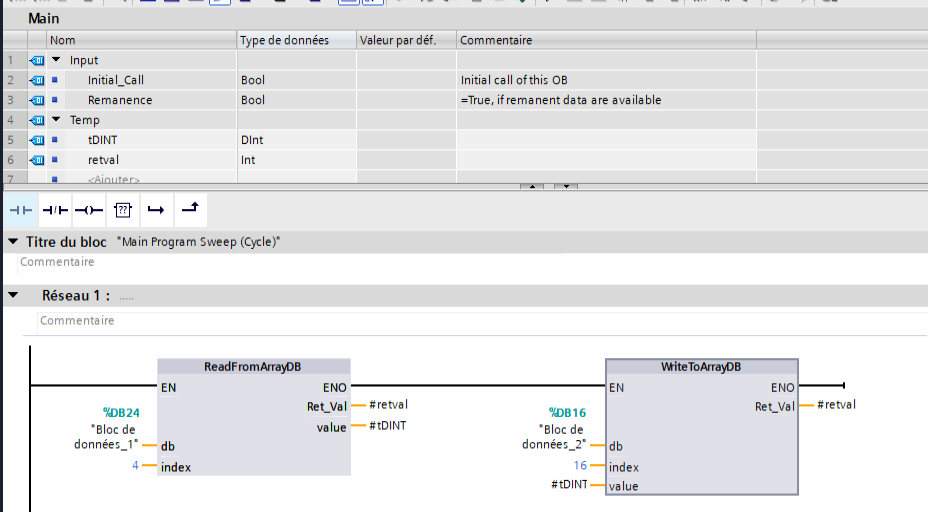Insert an empty box instruction
928x512 pixels.
coord(122,210)
